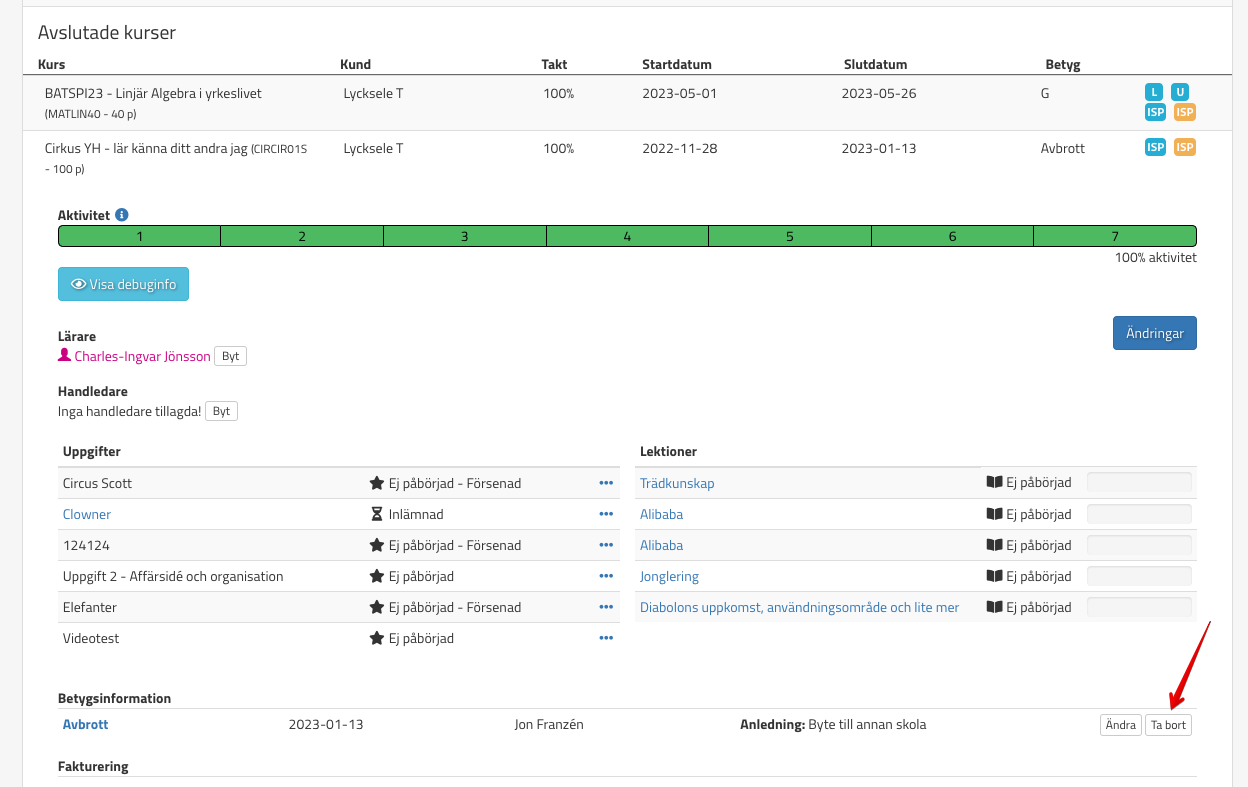Show debug info with Visa debuginfo button
Viewport: 1248px width, 787px height.
click(123, 284)
